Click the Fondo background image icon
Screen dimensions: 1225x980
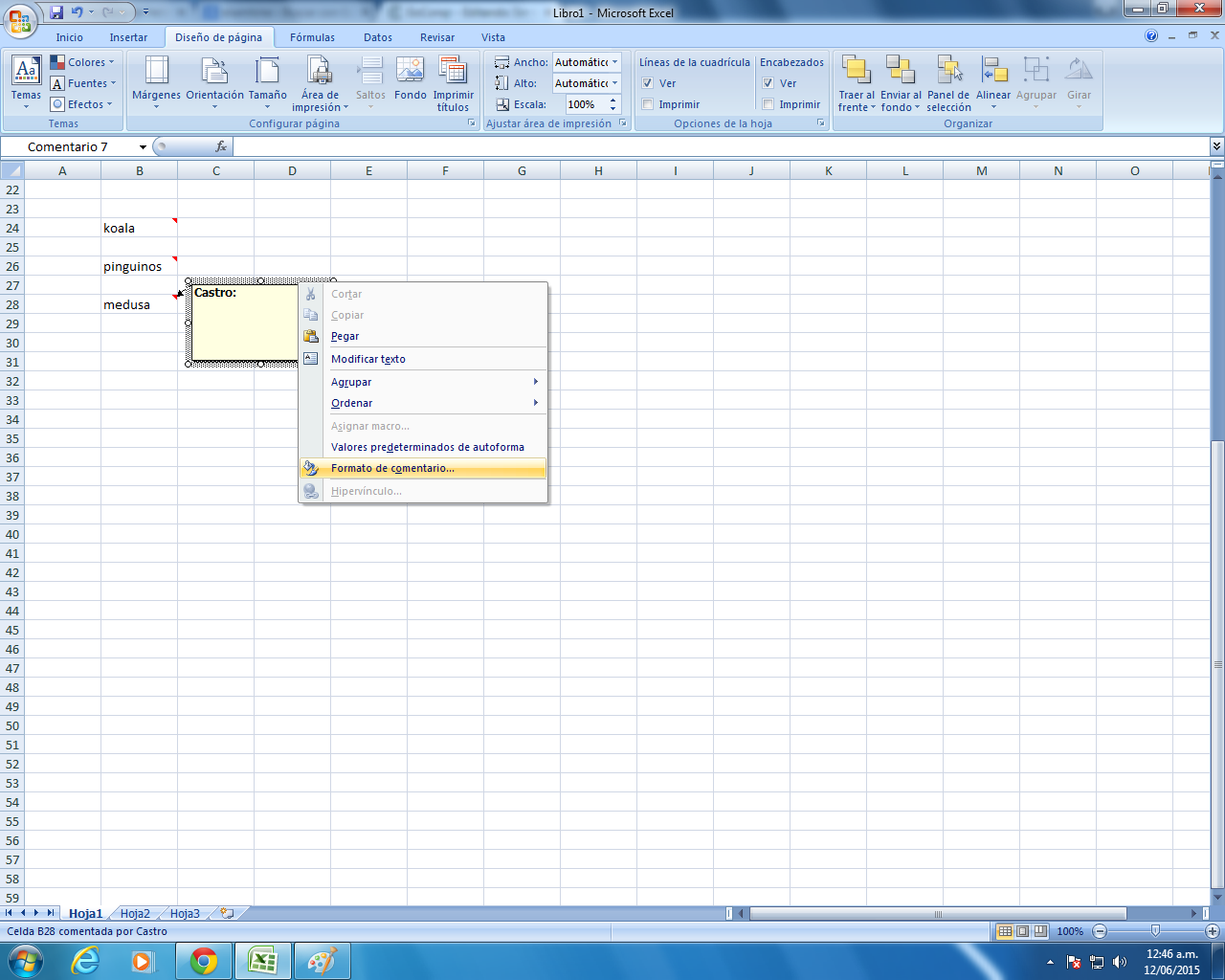410,73
